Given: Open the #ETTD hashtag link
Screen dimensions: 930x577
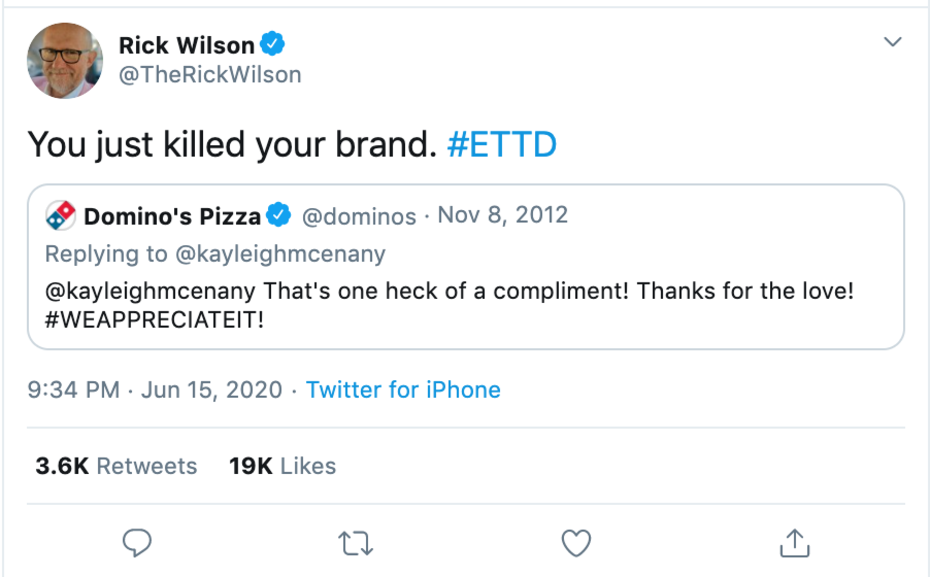Looking at the screenshot, I should (x=502, y=145).
